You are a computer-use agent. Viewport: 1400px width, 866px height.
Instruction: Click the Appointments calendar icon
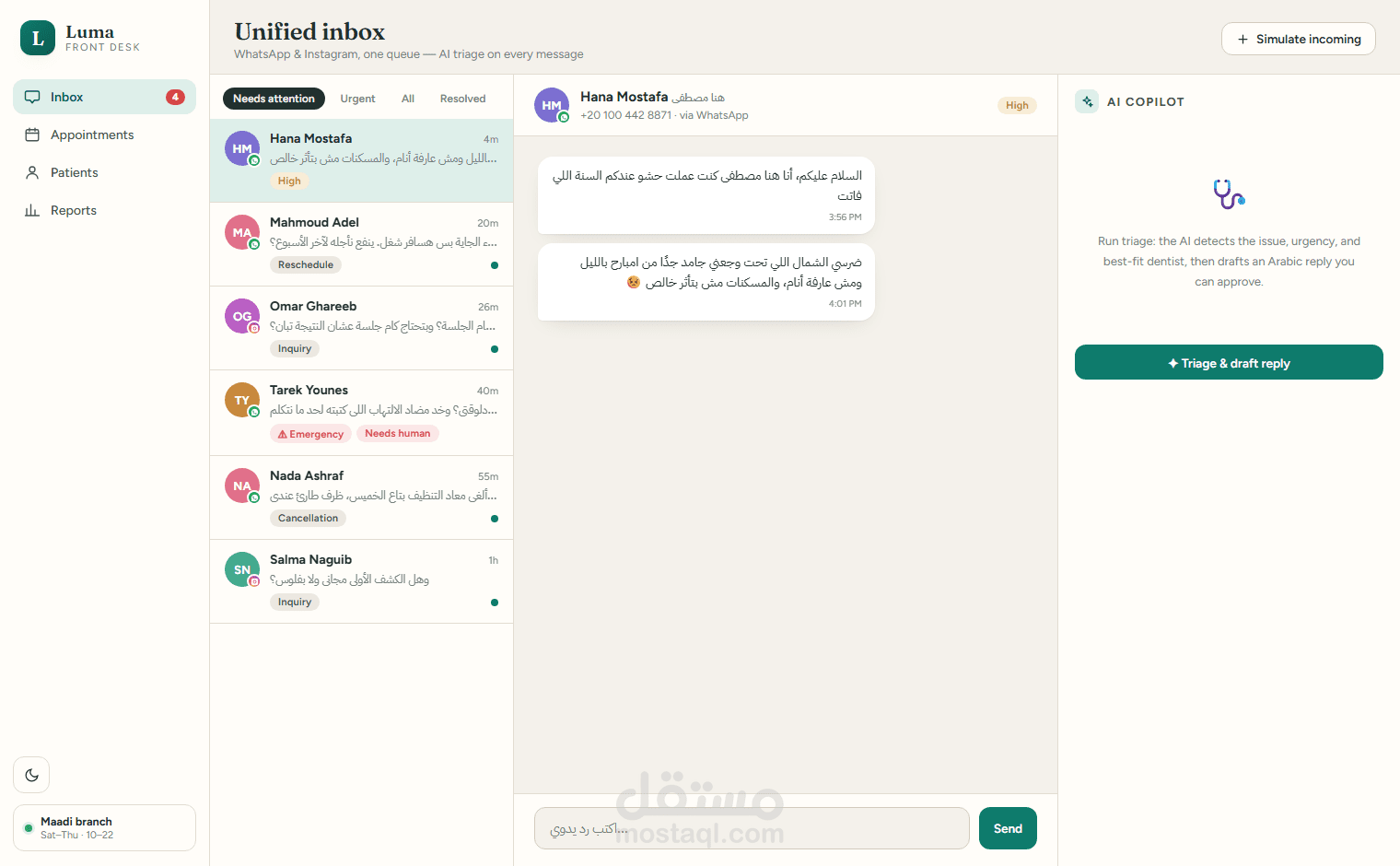[x=32, y=135]
